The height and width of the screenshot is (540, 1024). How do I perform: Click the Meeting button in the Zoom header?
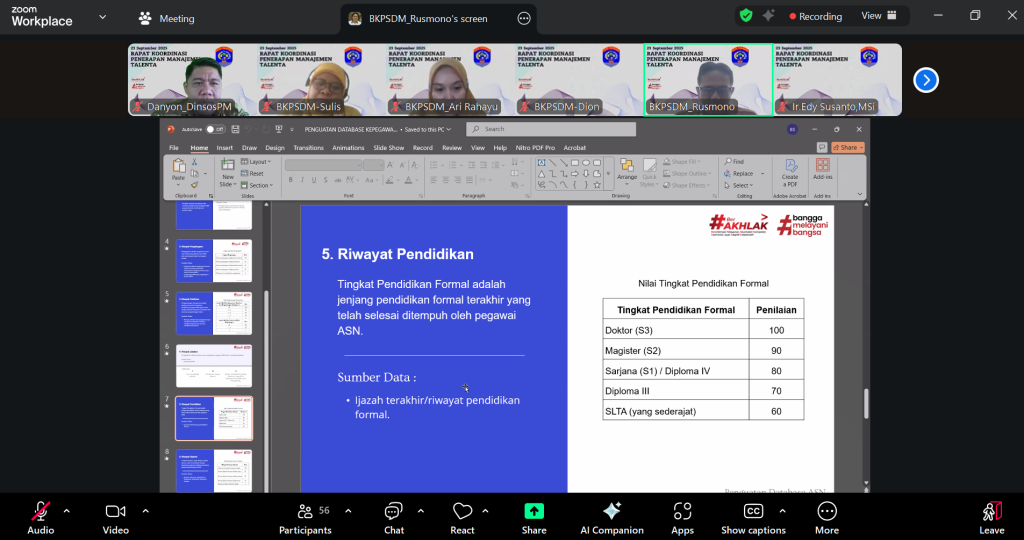167,18
